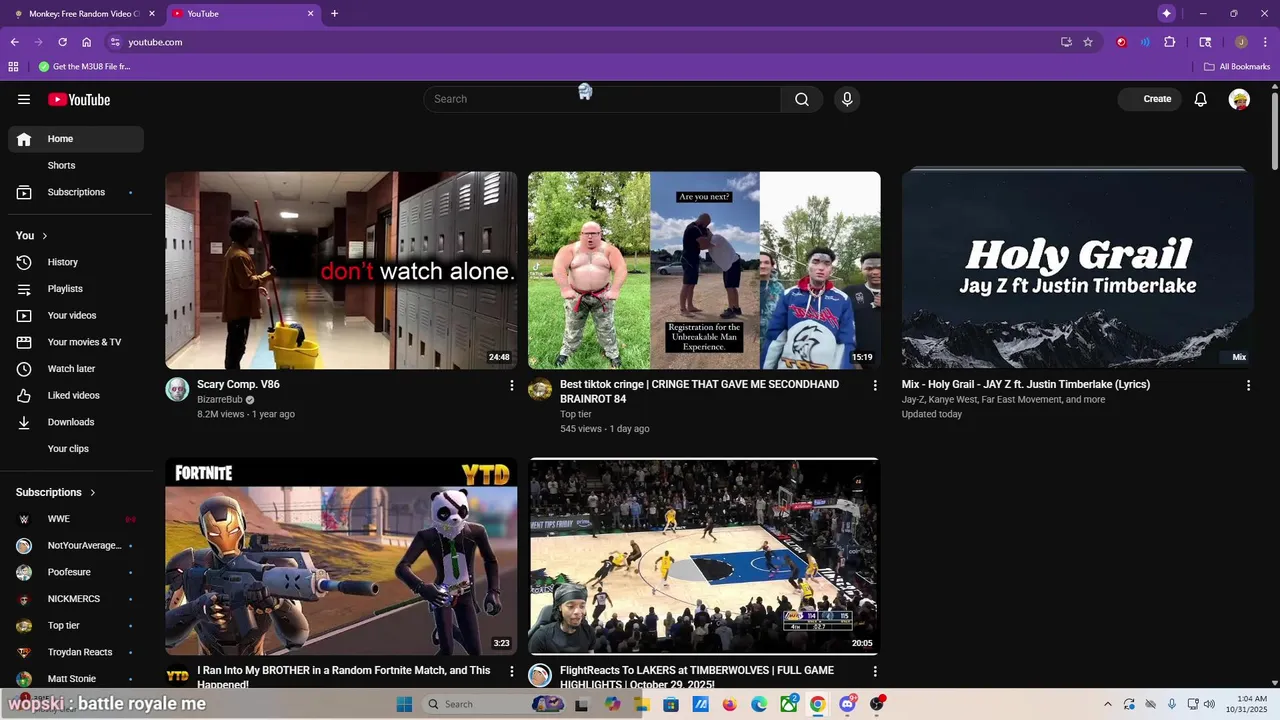Viewport: 1280px width, 720px height.
Task: Open the Scary Comp. V86 video thumbnail
Action: click(341, 270)
